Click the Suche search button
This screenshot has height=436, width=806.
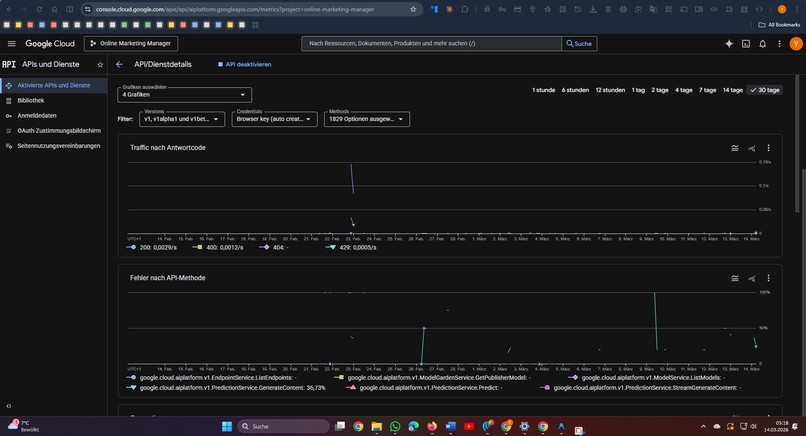pos(579,44)
